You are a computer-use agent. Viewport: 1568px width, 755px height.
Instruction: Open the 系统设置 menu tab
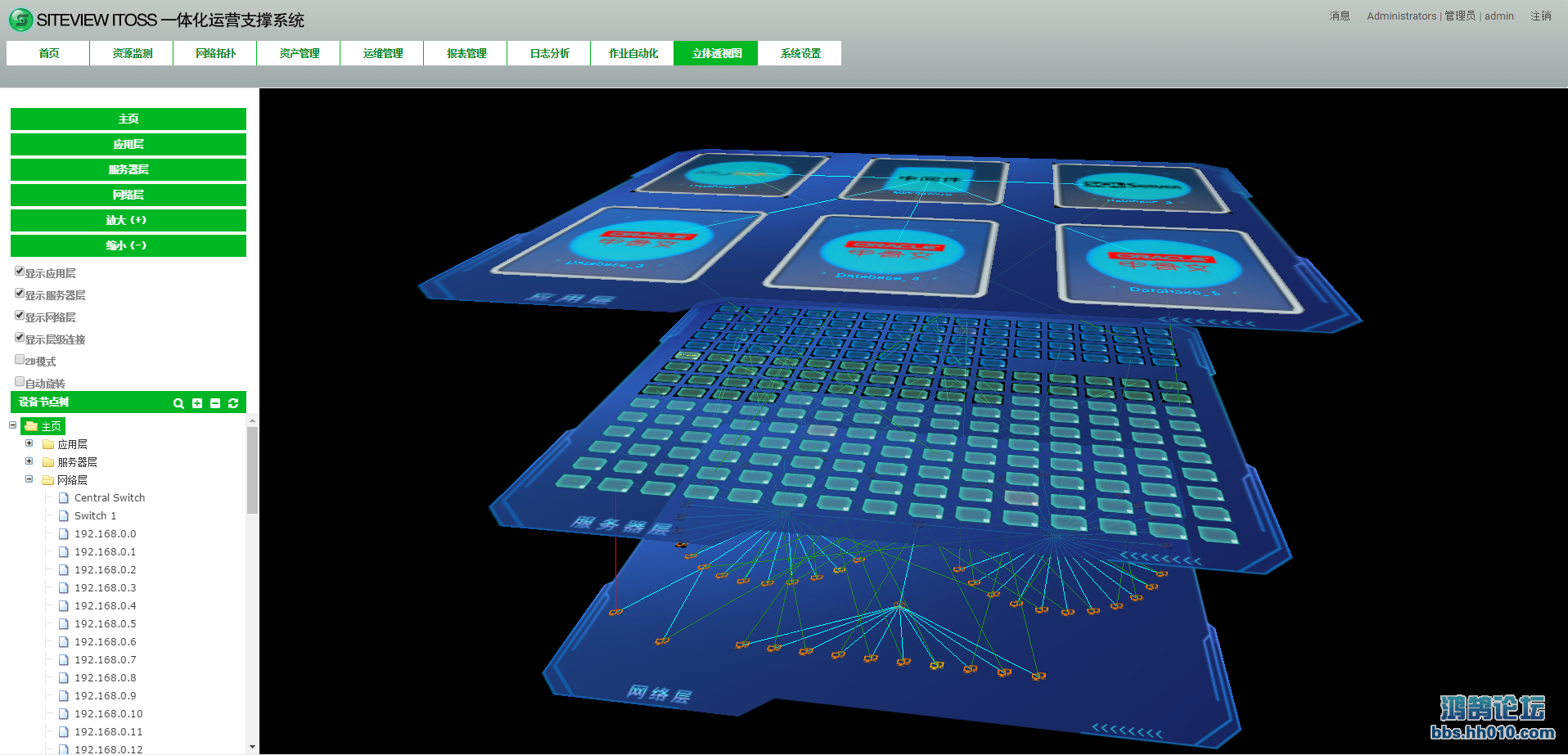coord(800,53)
